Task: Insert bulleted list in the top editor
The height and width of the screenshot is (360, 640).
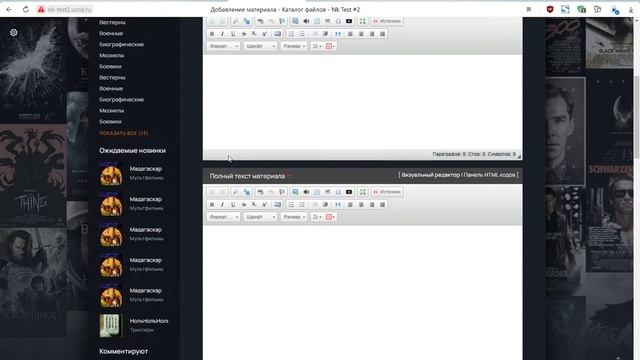Action: (302, 34)
